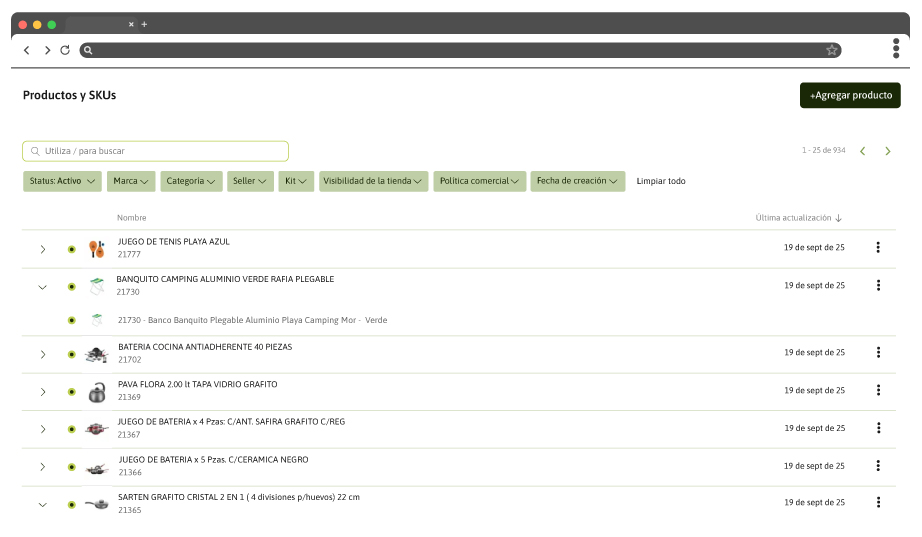Bookmark page with the star icon
922x537 pixels.
[x=831, y=50]
